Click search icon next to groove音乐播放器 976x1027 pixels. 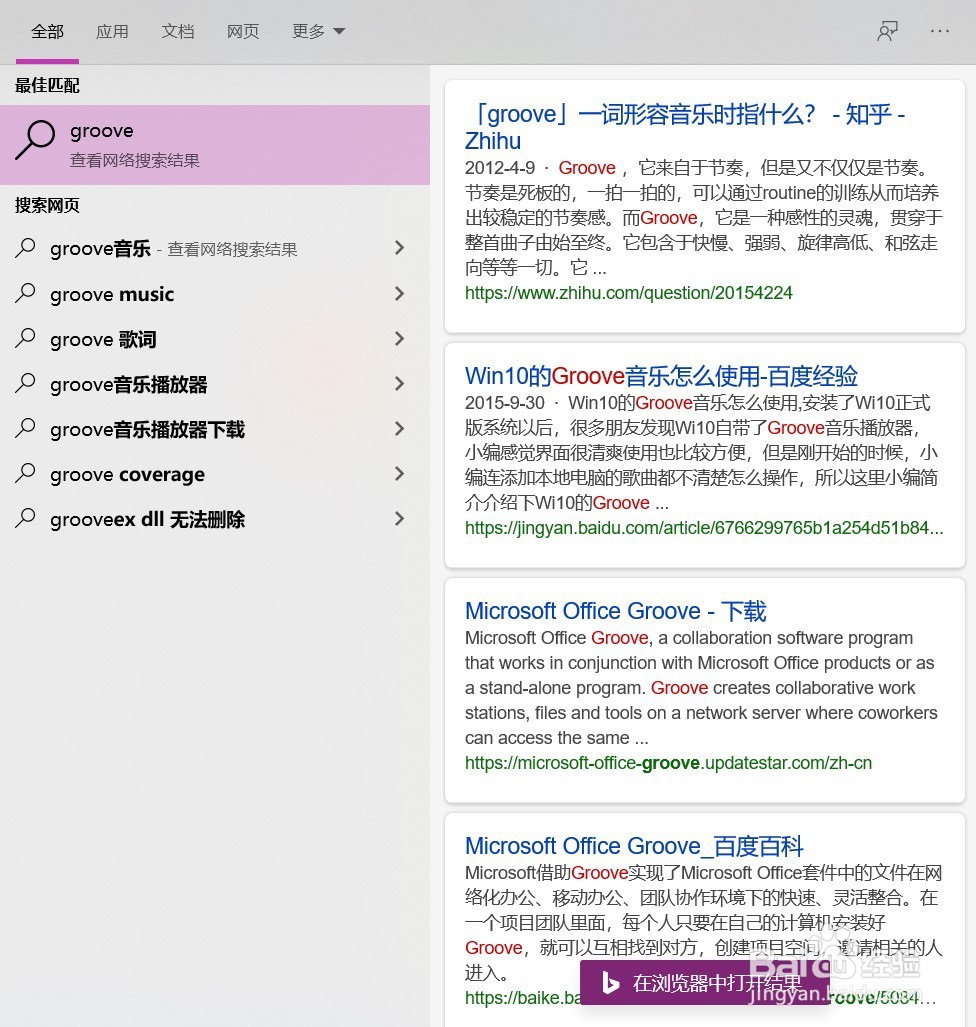[26, 383]
